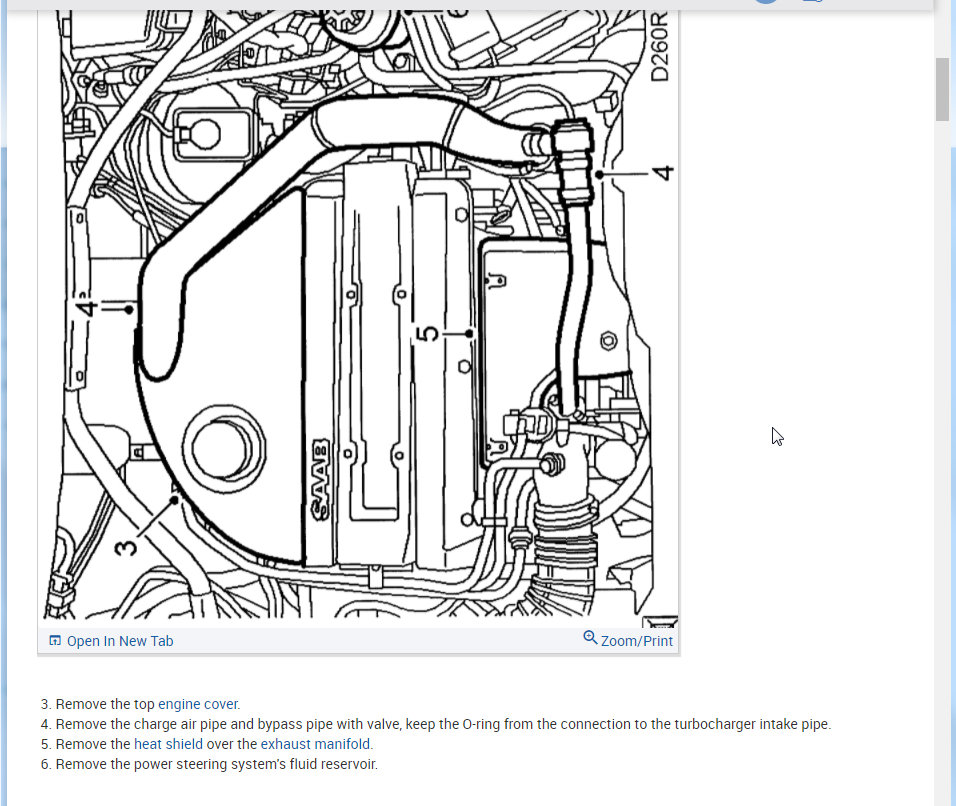Click the Open In New Tab icon
956x806 pixels.
point(55,641)
